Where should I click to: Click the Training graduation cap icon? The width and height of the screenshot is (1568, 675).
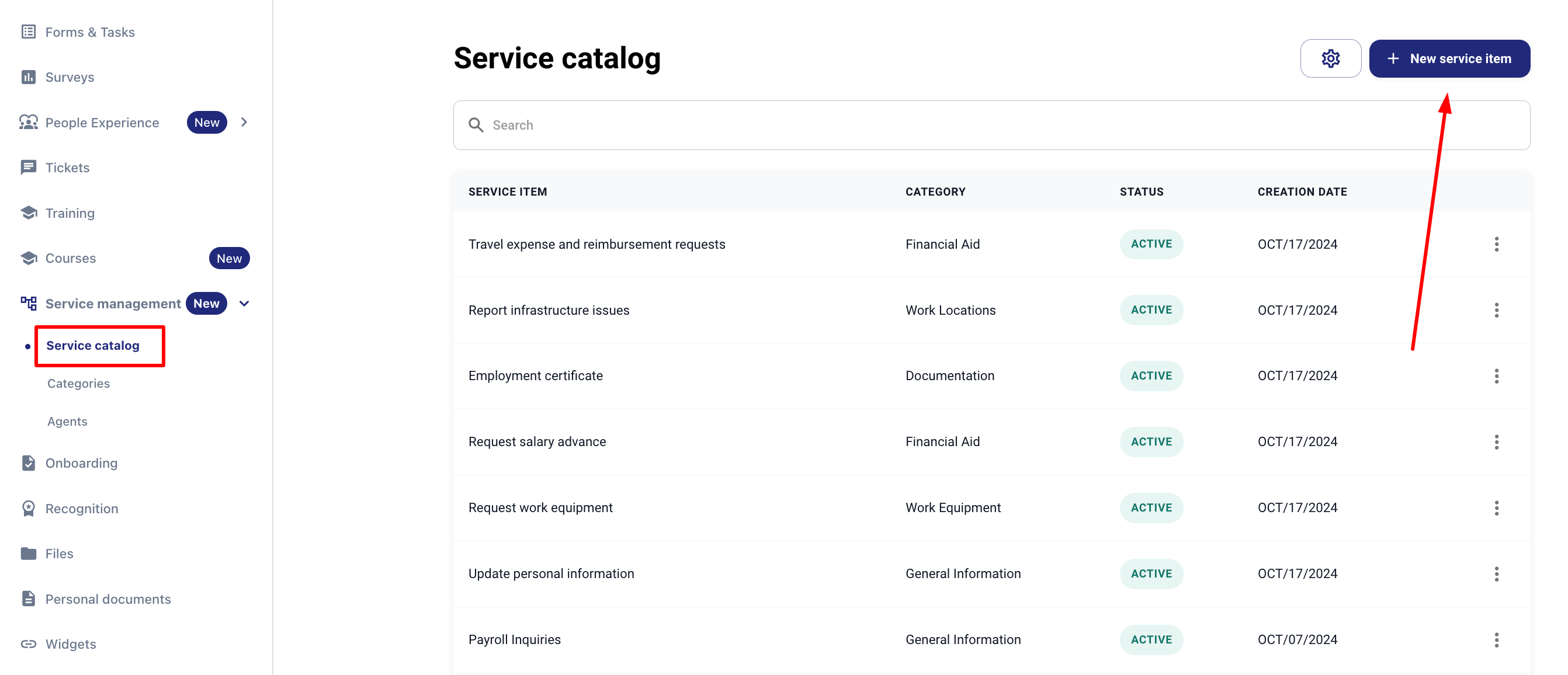[28, 213]
